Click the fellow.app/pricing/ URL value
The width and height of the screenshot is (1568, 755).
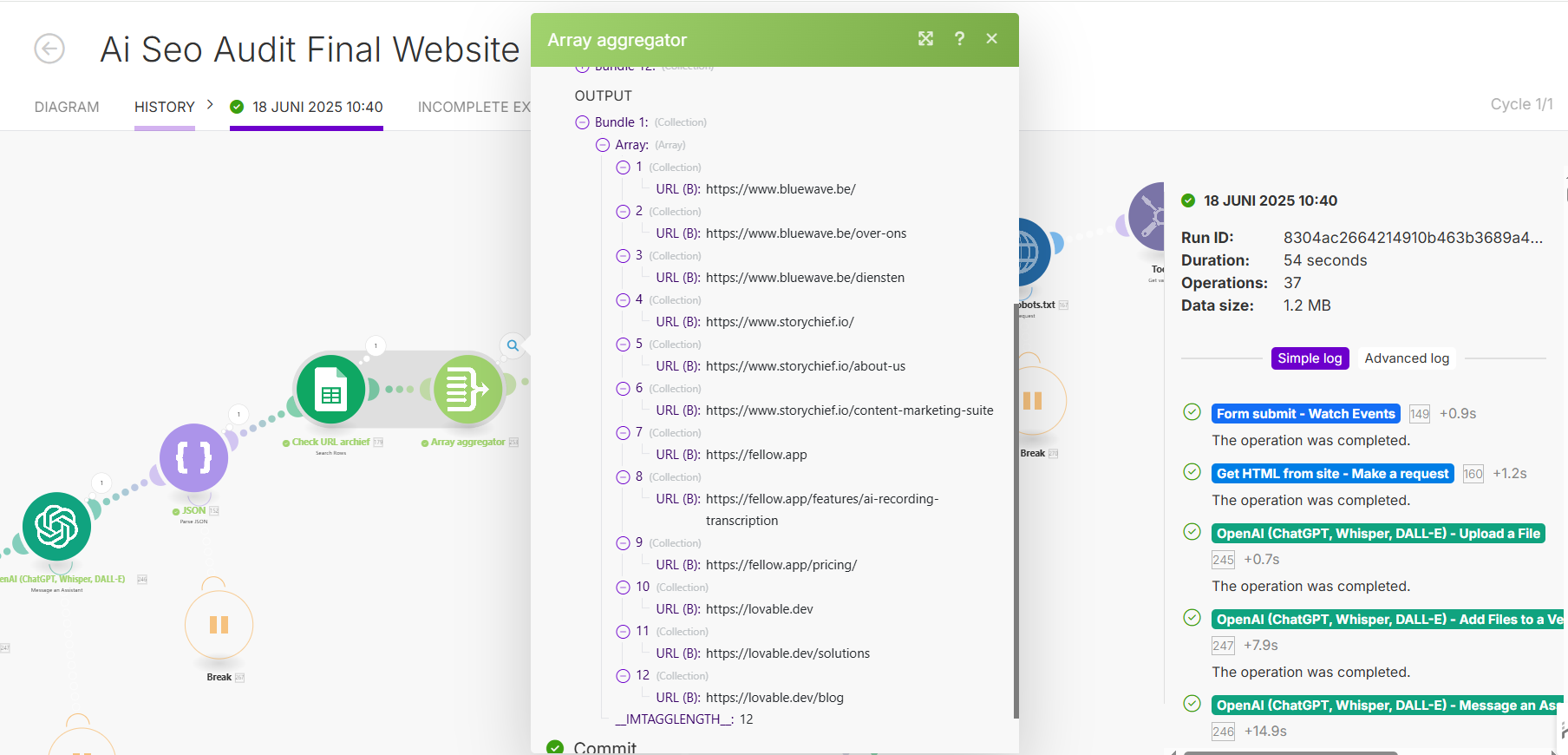tap(781, 565)
